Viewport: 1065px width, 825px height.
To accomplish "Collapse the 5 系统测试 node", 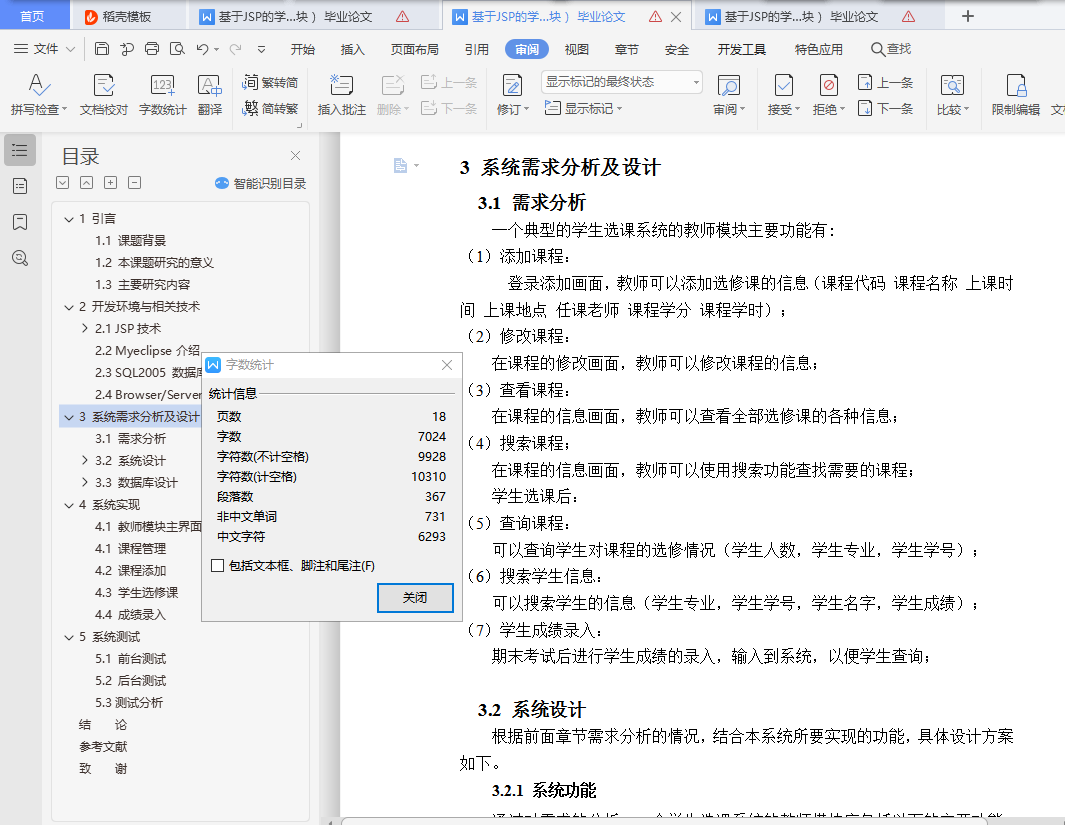I will click(x=69, y=637).
